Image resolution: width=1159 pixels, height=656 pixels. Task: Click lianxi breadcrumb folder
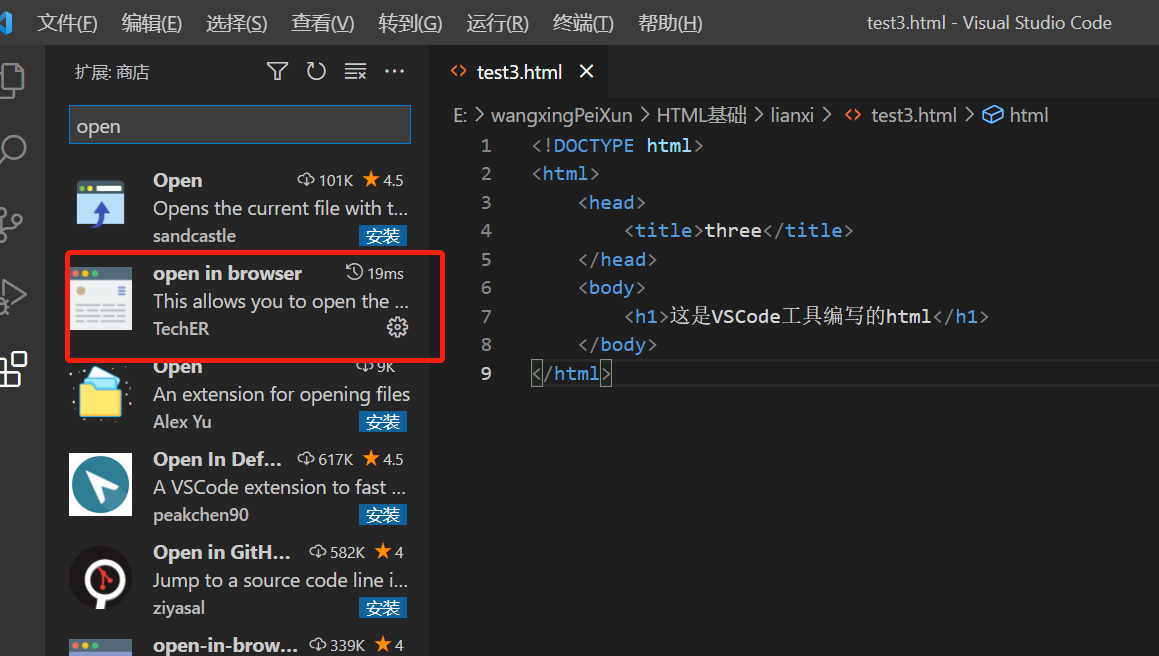coord(792,115)
